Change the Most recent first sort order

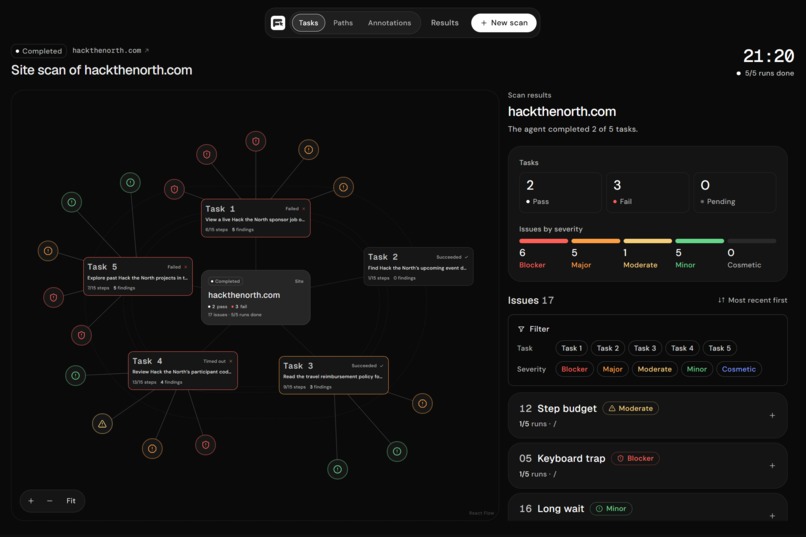click(753, 300)
